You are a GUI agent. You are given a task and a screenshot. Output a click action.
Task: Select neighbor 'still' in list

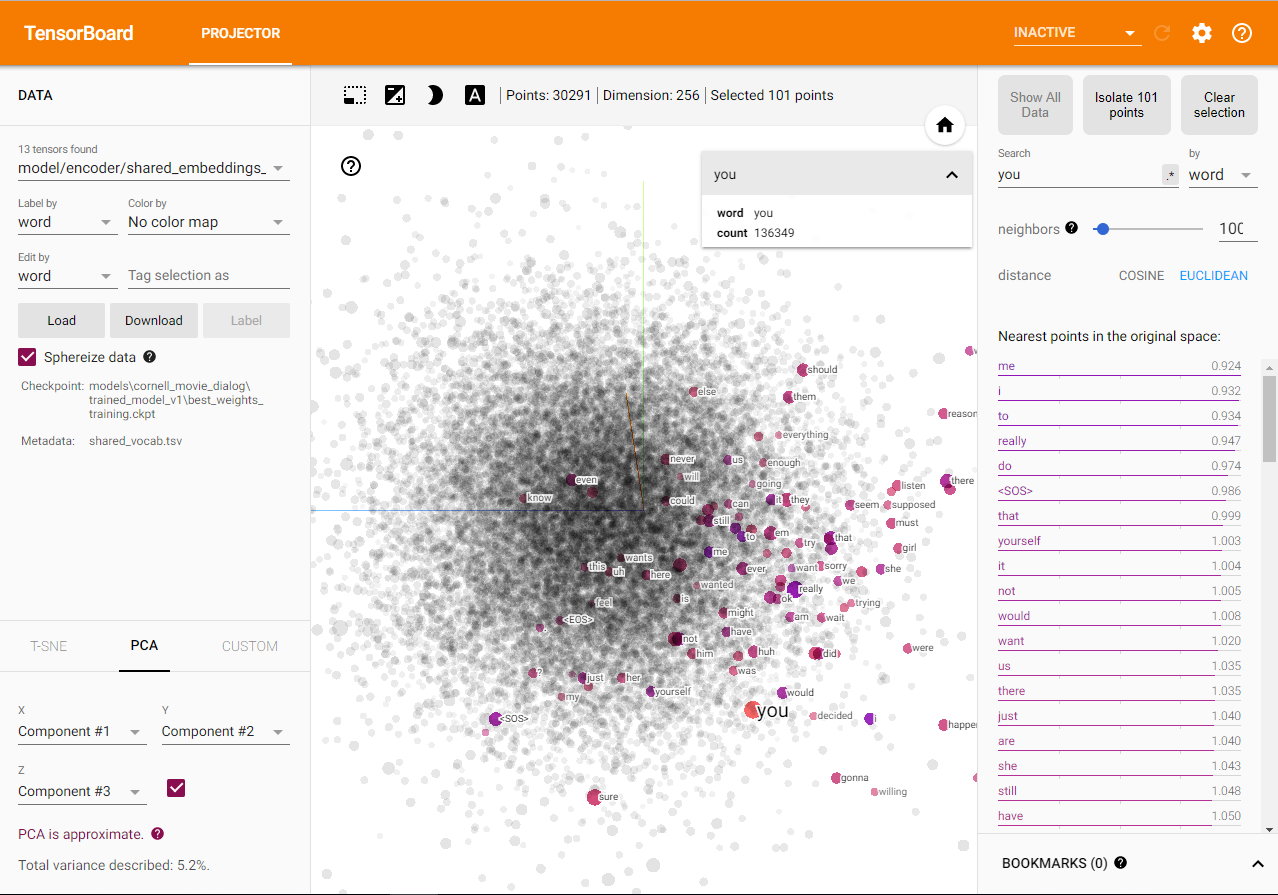tap(1119, 792)
